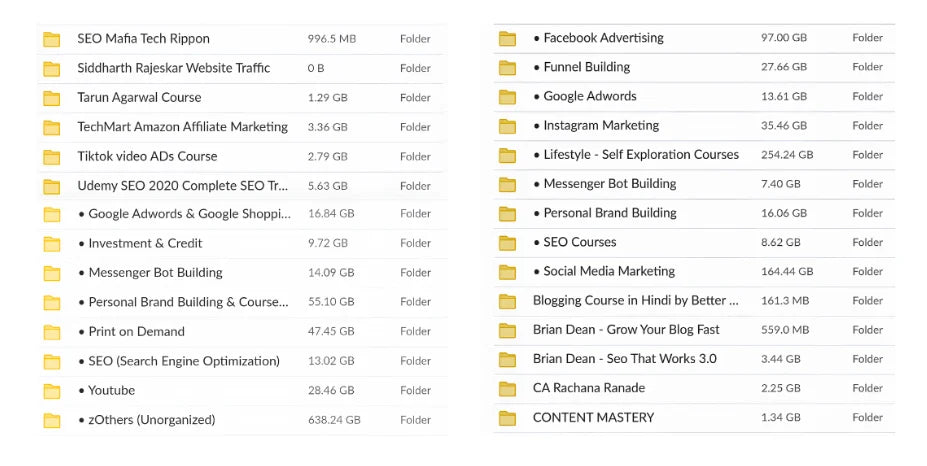Open the Investment & Credit folder
Image resolution: width=927 pixels, height=466 pixels.
[145, 244]
